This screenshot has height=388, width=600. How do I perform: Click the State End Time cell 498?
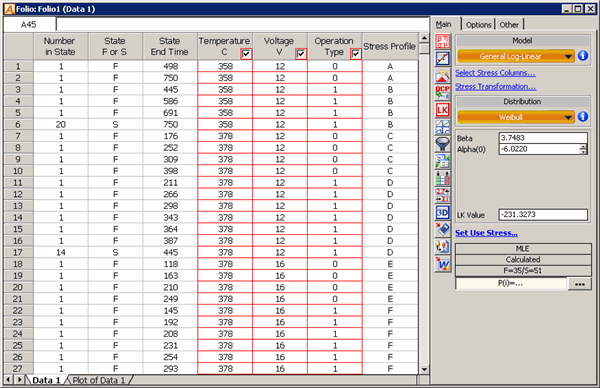pyautogui.click(x=170, y=67)
